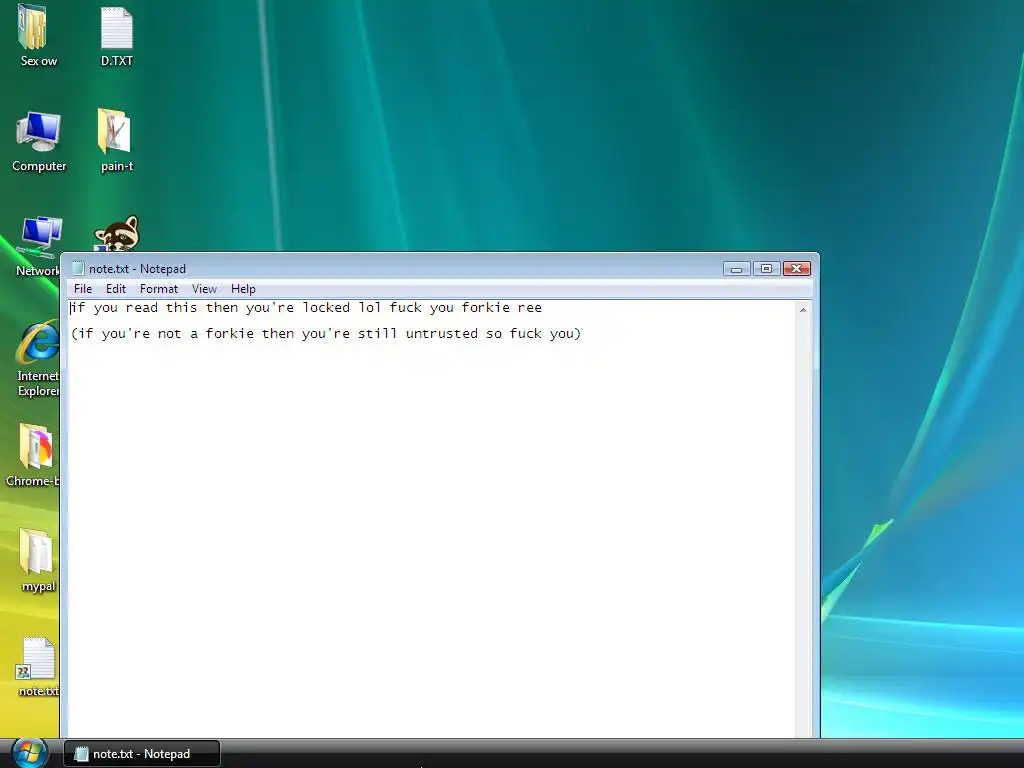Open the File menu in Notepad

coord(83,289)
